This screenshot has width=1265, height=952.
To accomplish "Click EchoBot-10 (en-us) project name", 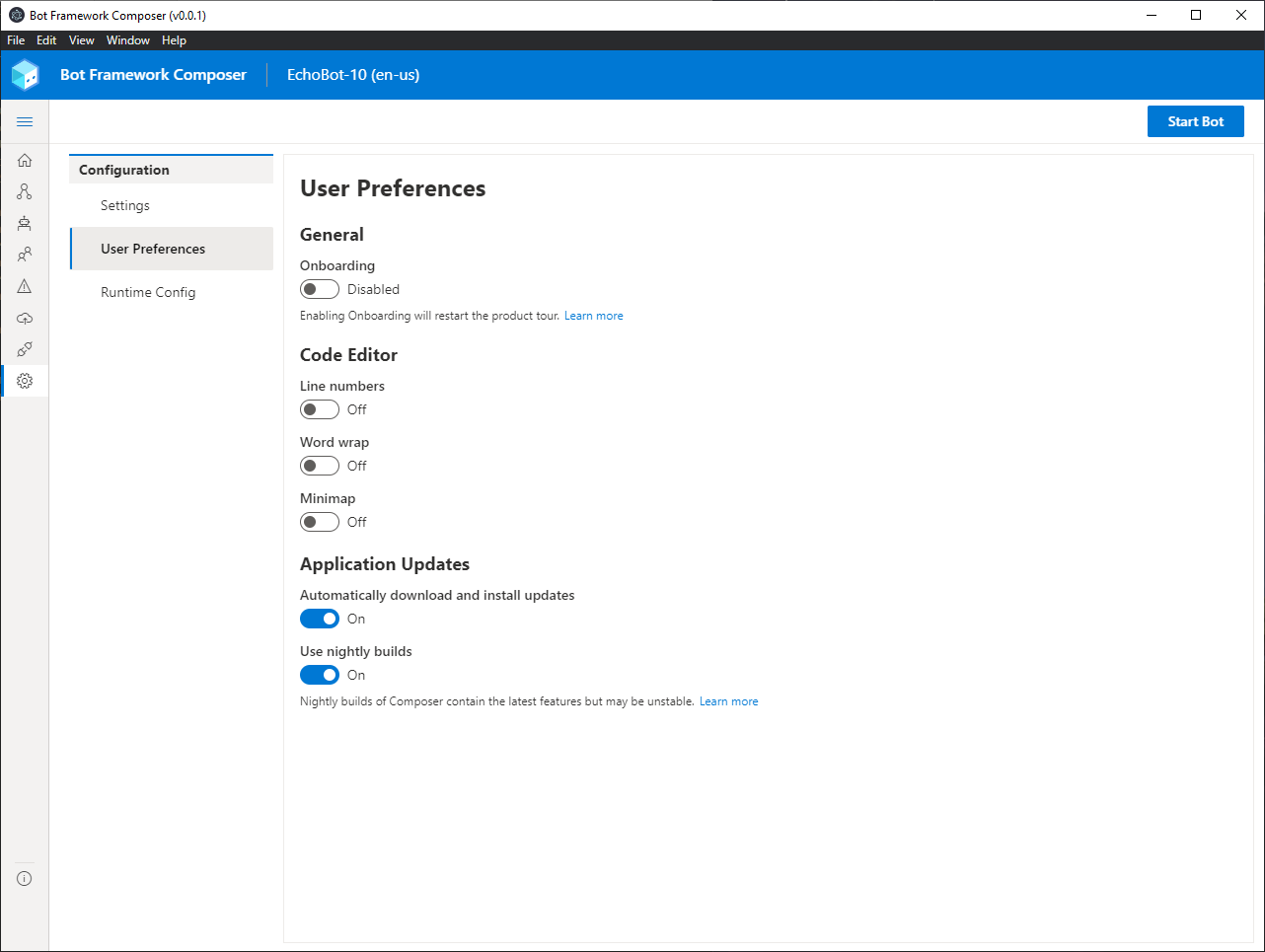I will pyautogui.click(x=353, y=75).
